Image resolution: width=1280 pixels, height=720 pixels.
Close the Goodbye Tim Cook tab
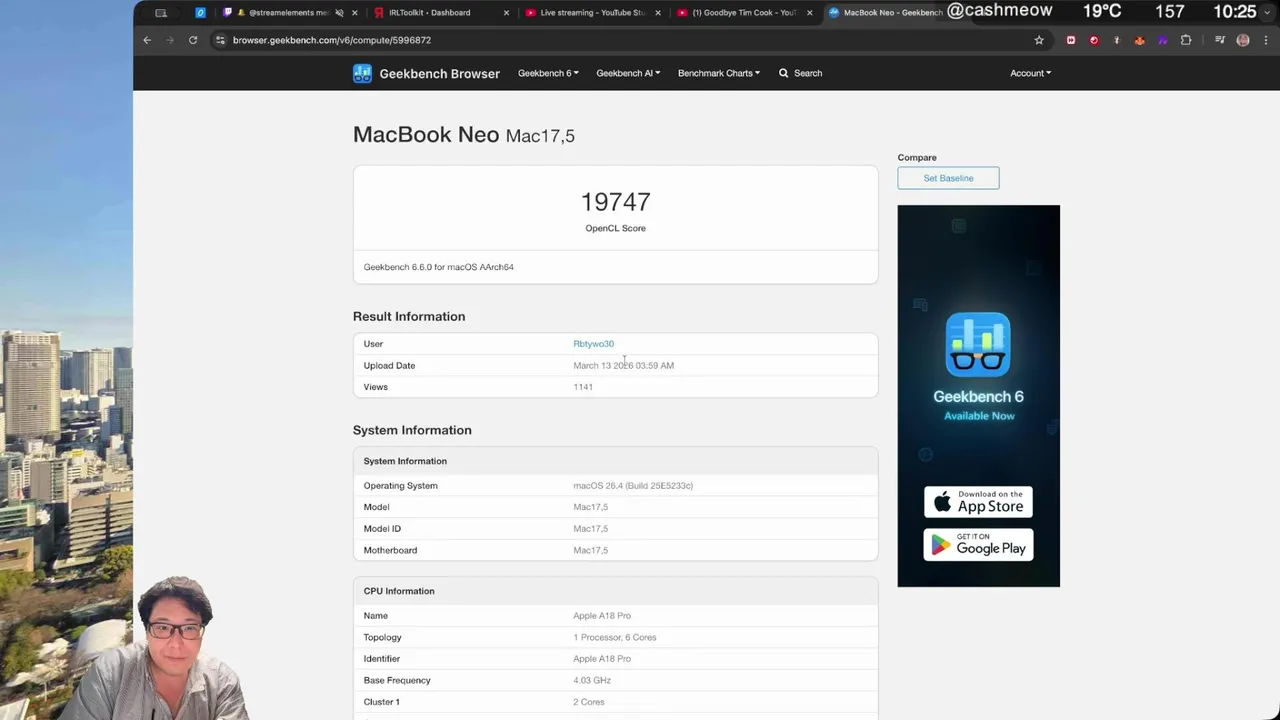810,13
